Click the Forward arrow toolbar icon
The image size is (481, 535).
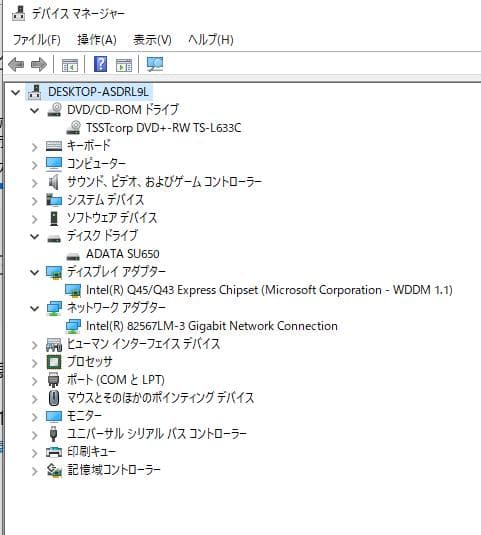pos(39,64)
